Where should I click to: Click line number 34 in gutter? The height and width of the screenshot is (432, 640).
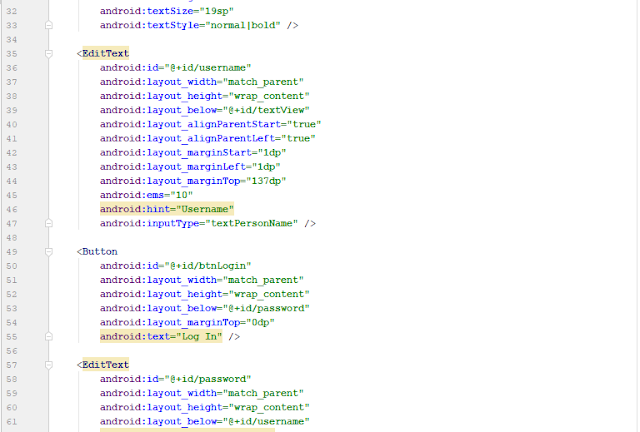(12, 40)
